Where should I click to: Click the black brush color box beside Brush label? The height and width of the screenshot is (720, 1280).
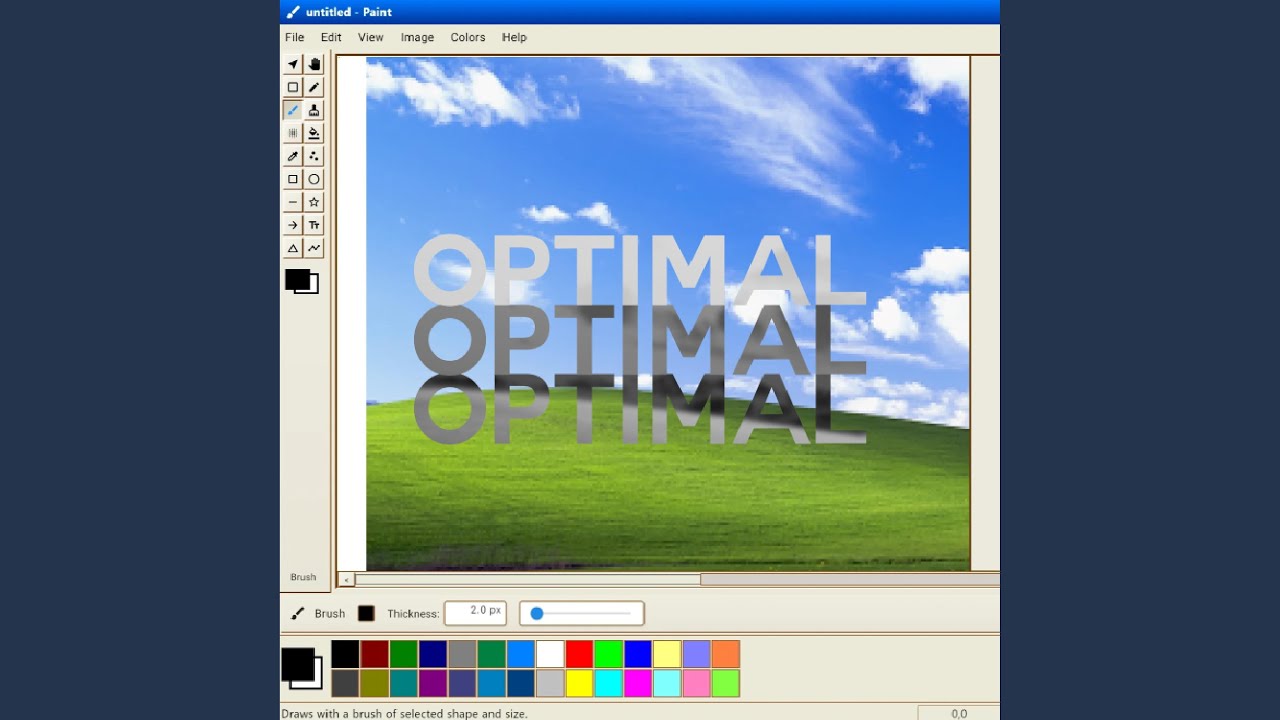pos(366,613)
